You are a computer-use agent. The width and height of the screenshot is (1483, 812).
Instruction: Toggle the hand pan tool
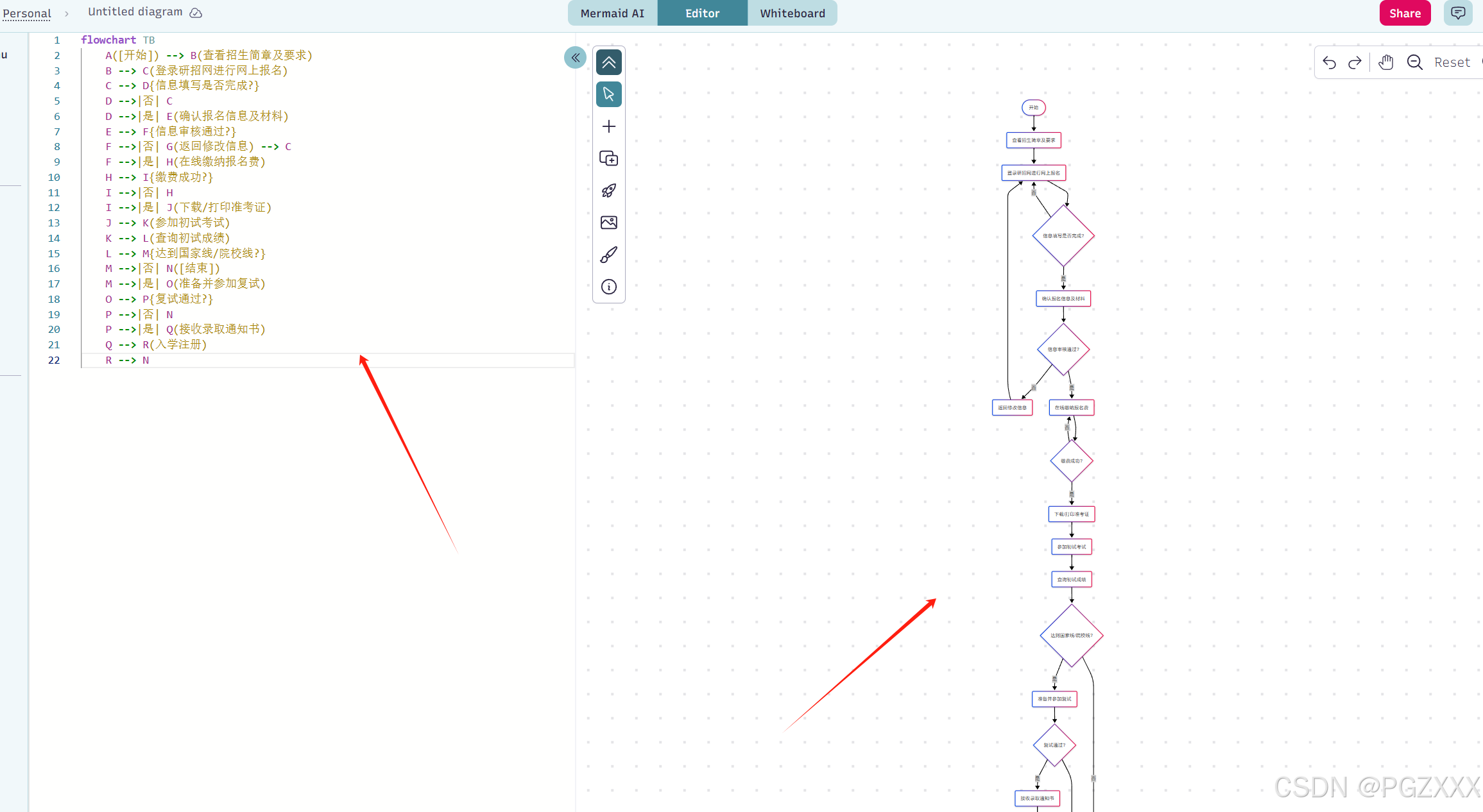tap(1385, 62)
